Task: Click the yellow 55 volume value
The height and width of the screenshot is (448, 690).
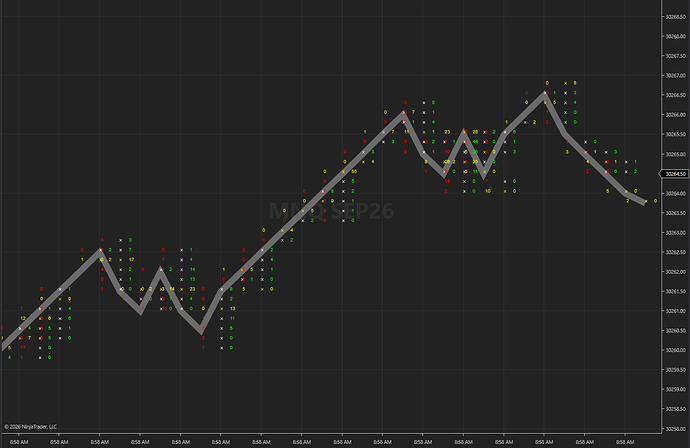Action: (354, 172)
